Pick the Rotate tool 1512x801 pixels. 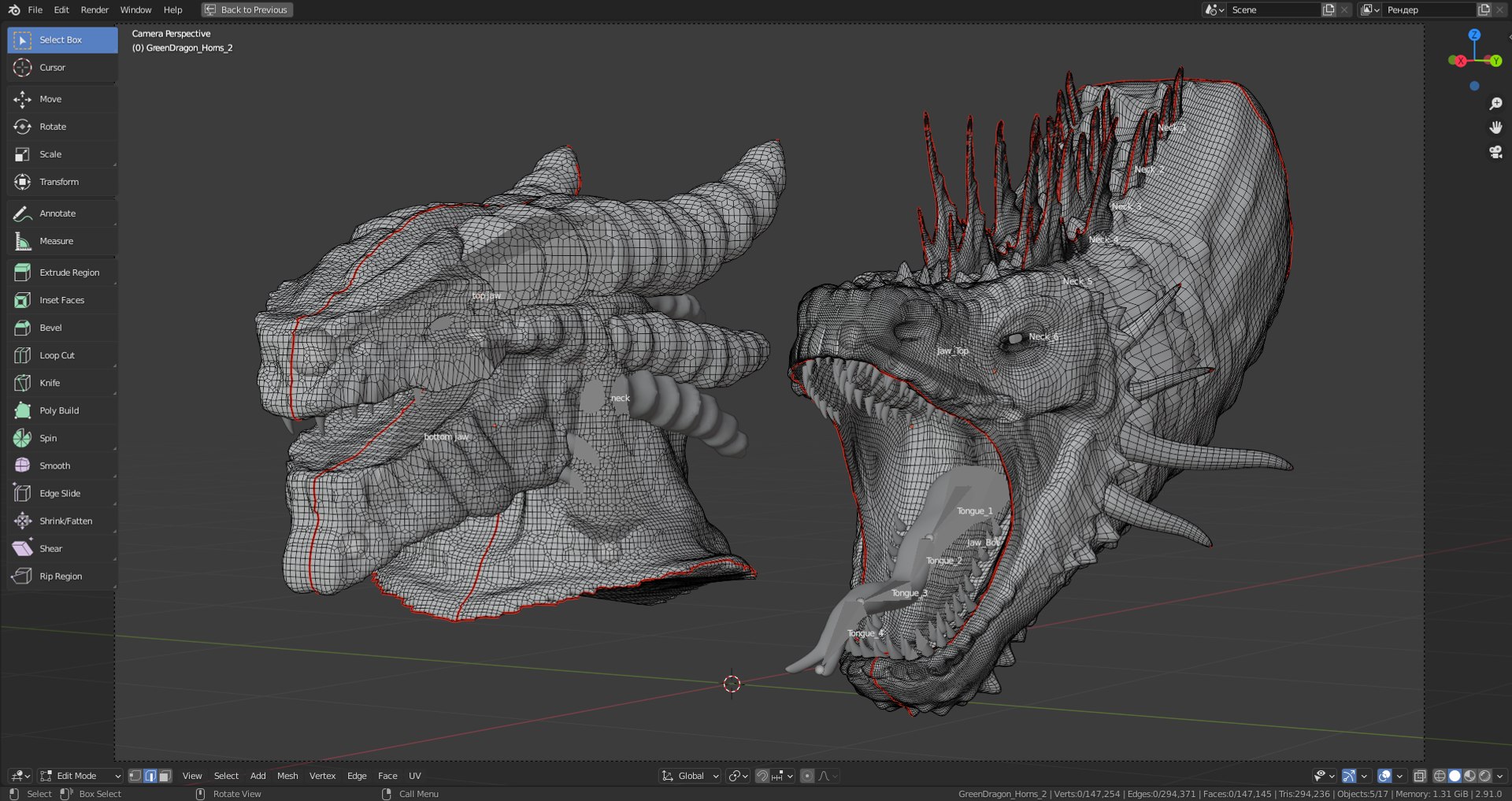[x=62, y=127]
